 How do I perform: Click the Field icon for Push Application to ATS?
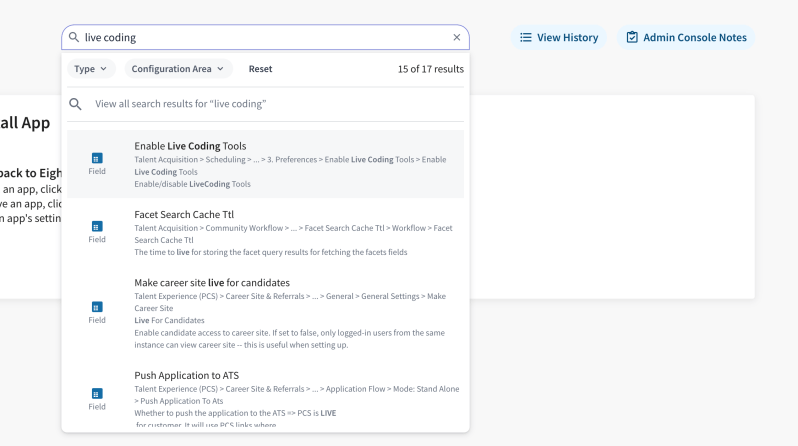click(x=97, y=394)
